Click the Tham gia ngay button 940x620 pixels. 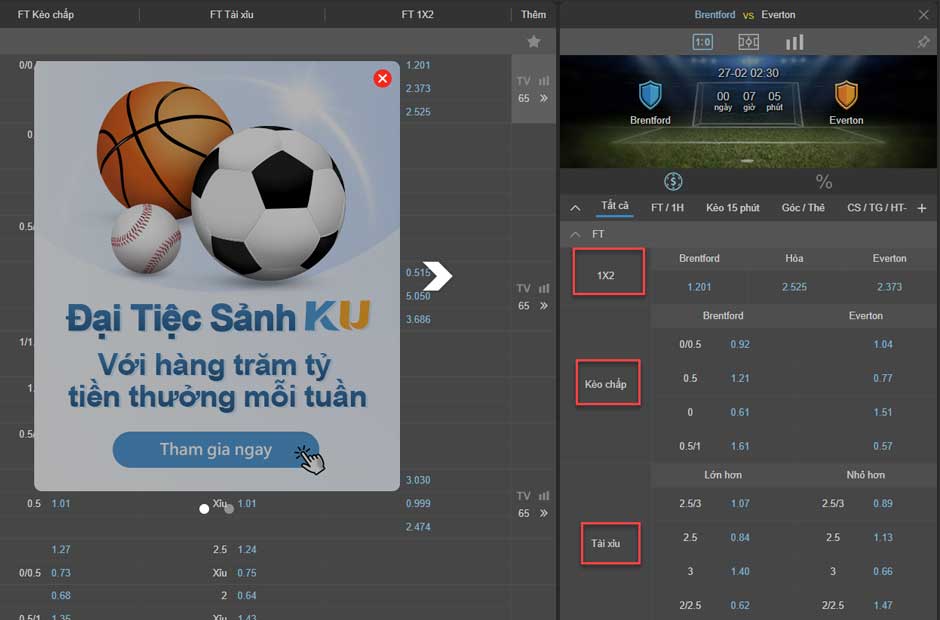click(x=216, y=449)
